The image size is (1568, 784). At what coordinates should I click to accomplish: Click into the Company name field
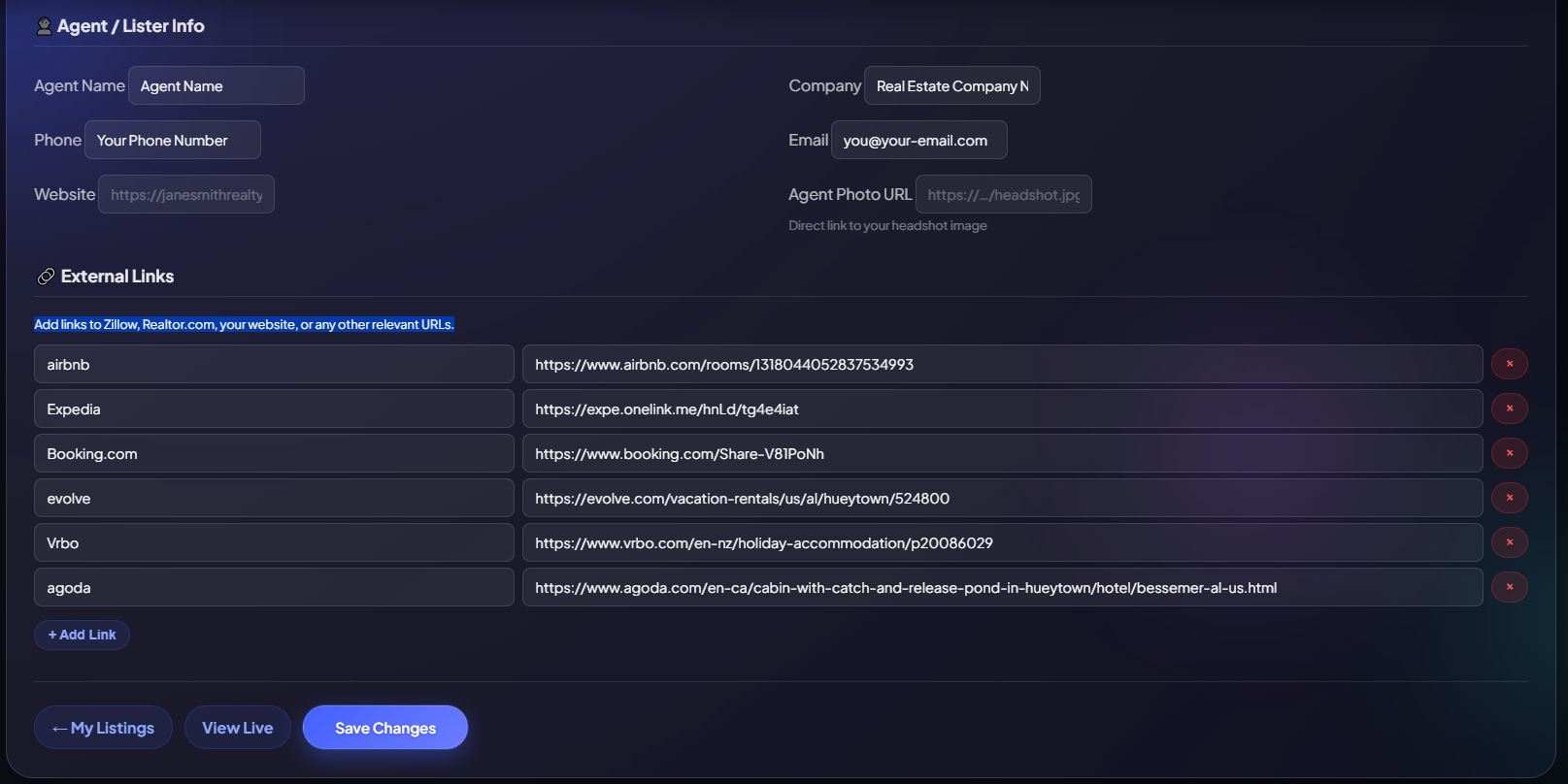click(x=951, y=86)
